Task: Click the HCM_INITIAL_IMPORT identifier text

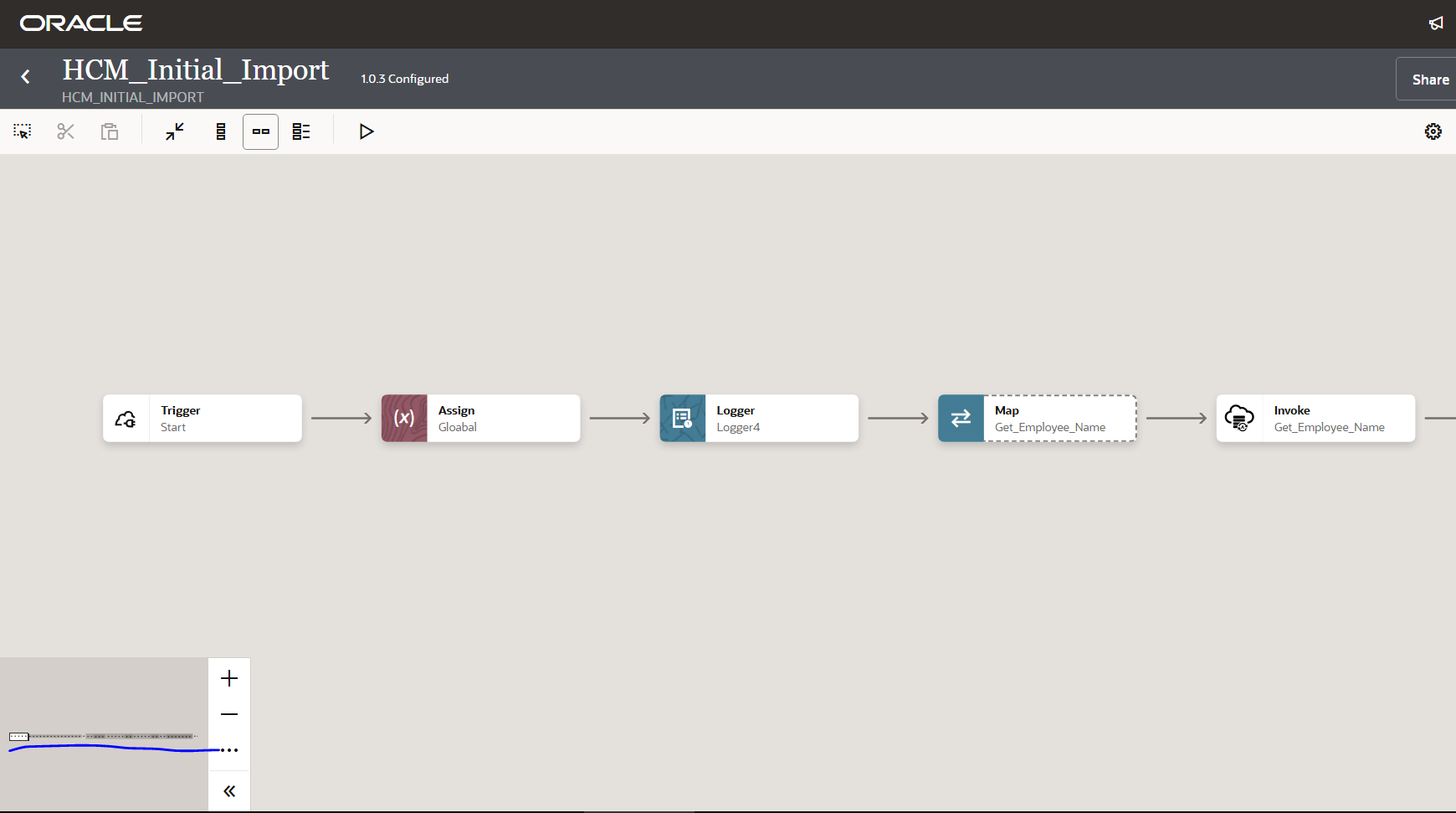Action: tap(133, 97)
